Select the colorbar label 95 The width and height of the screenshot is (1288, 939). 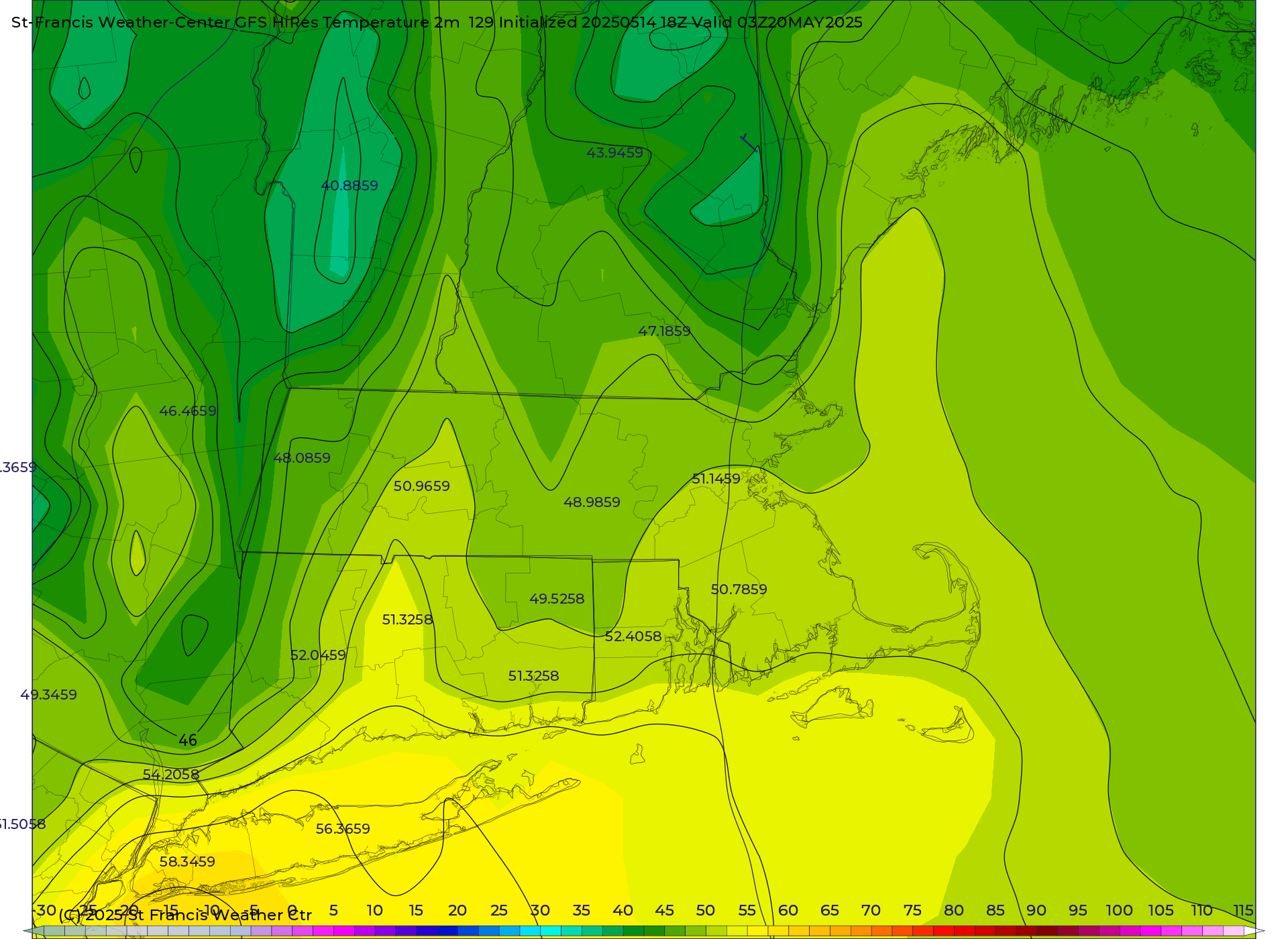tap(1078, 911)
